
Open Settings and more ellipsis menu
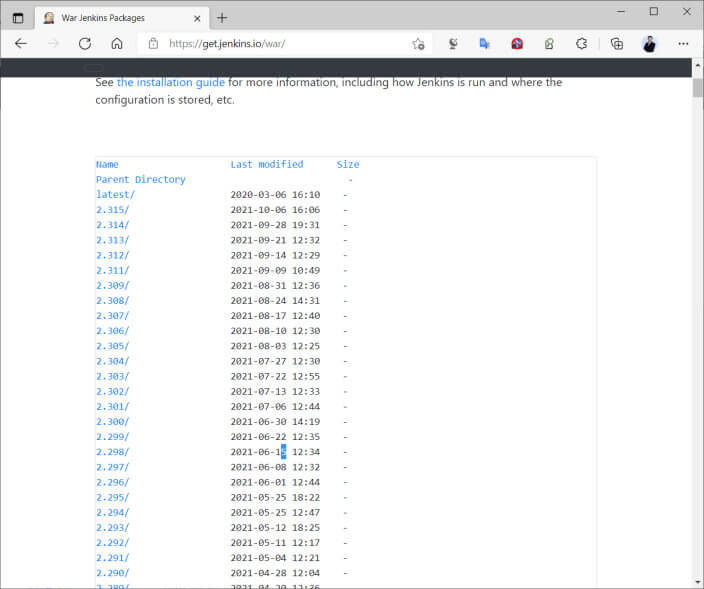683,44
